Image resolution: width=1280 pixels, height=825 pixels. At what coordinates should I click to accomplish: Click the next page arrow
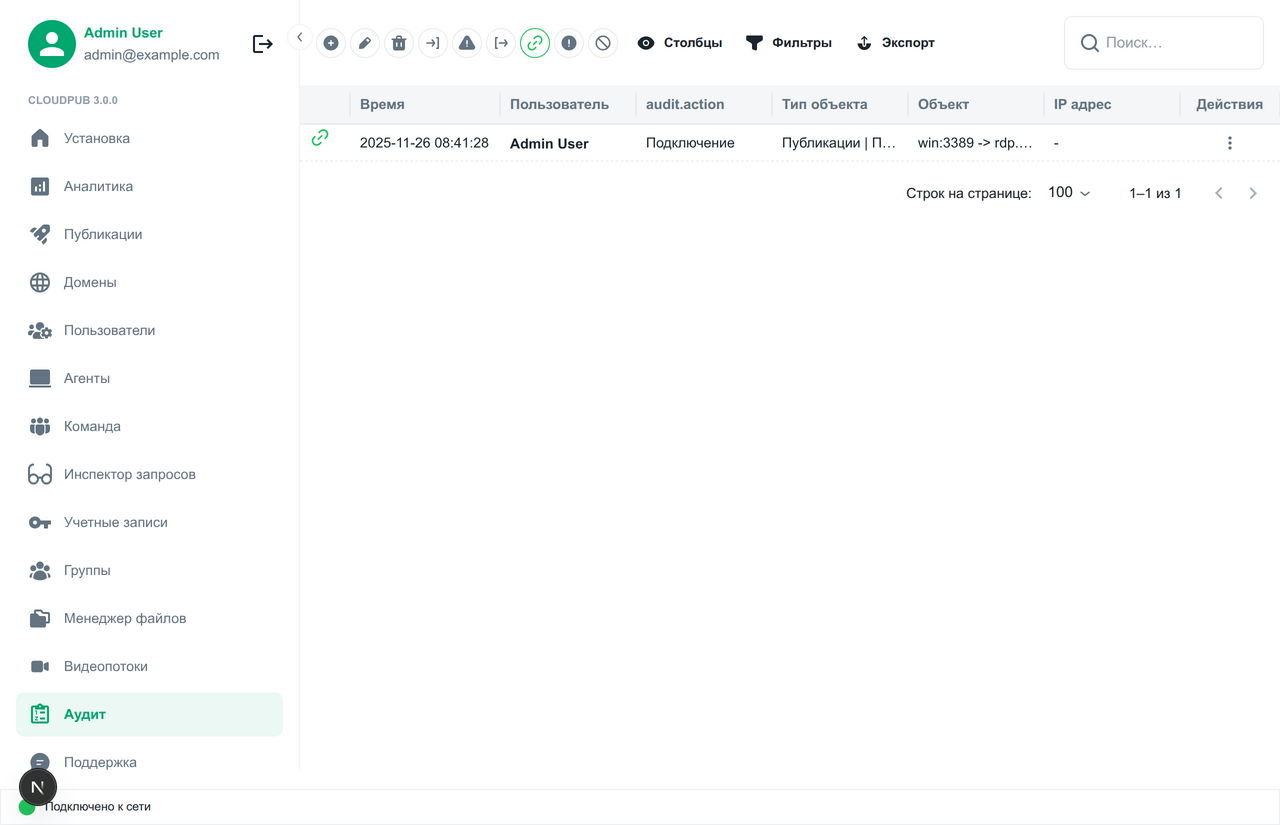pos(1253,193)
